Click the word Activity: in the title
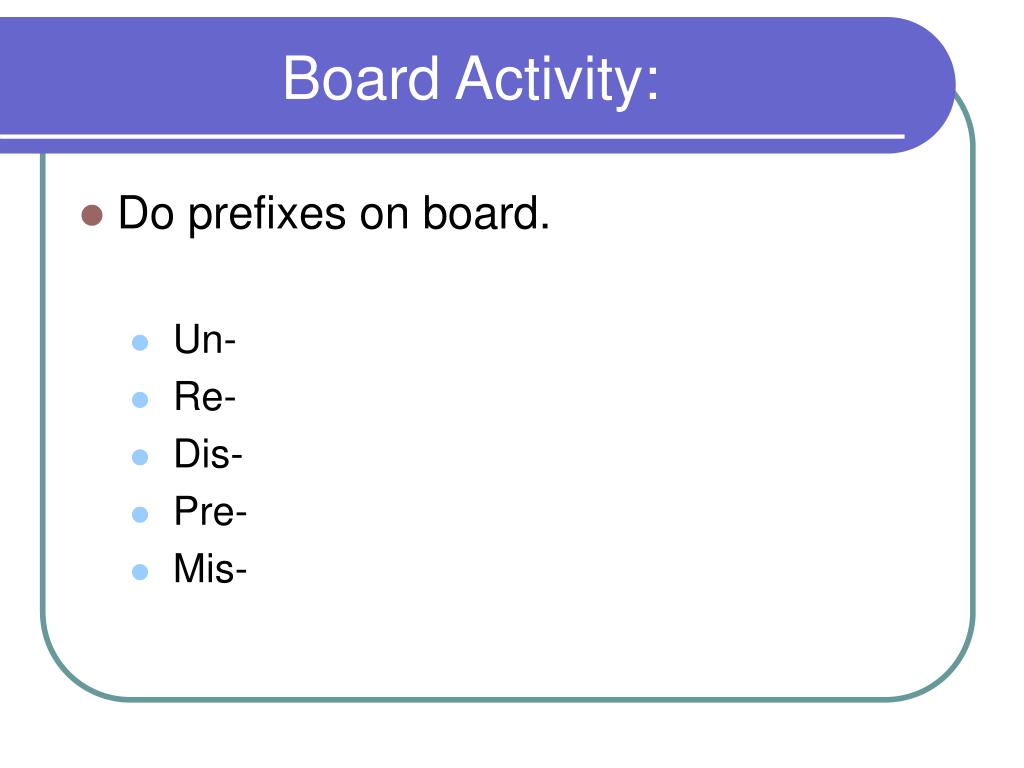The image size is (1024, 768). pyautogui.click(x=558, y=81)
